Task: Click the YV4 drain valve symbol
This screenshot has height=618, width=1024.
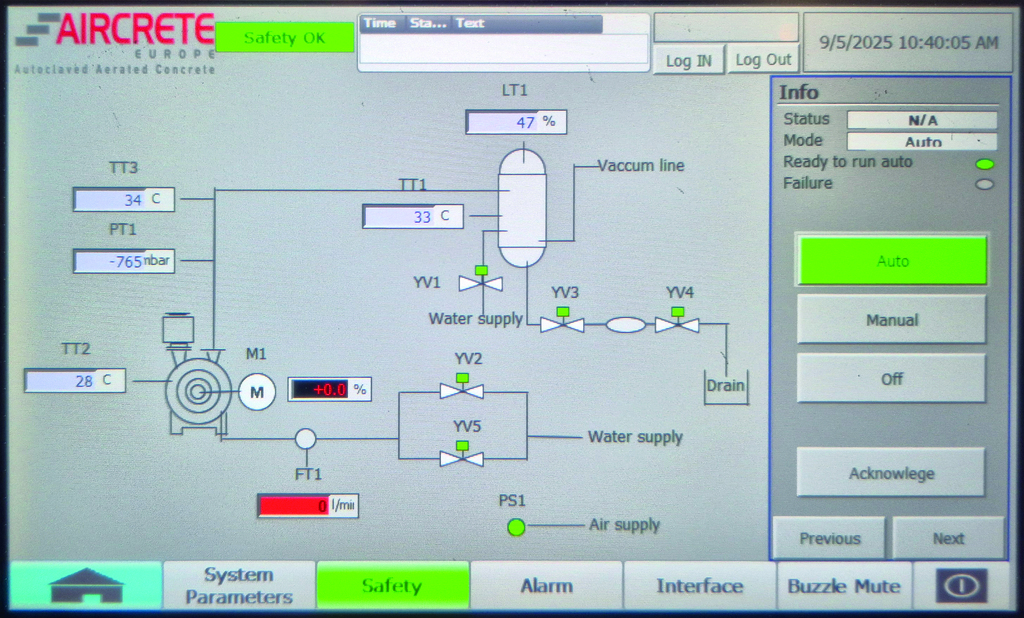Action: click(677, 324)
